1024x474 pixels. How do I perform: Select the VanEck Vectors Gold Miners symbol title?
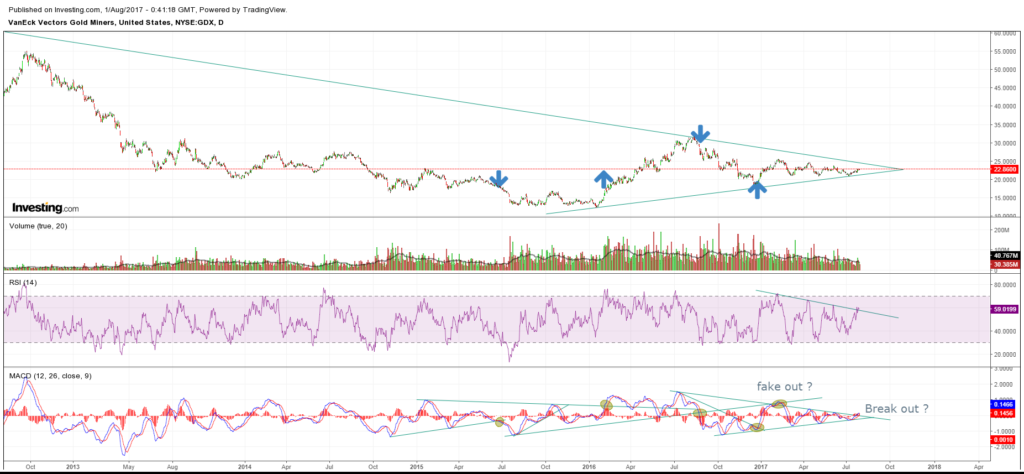click(117, 22)
